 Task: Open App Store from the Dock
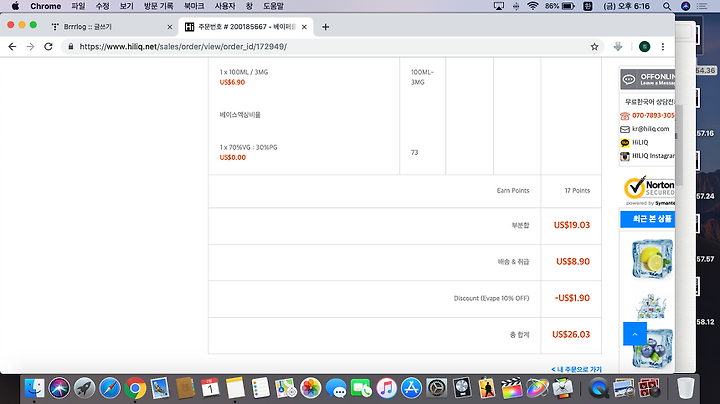tap(411, 388)
